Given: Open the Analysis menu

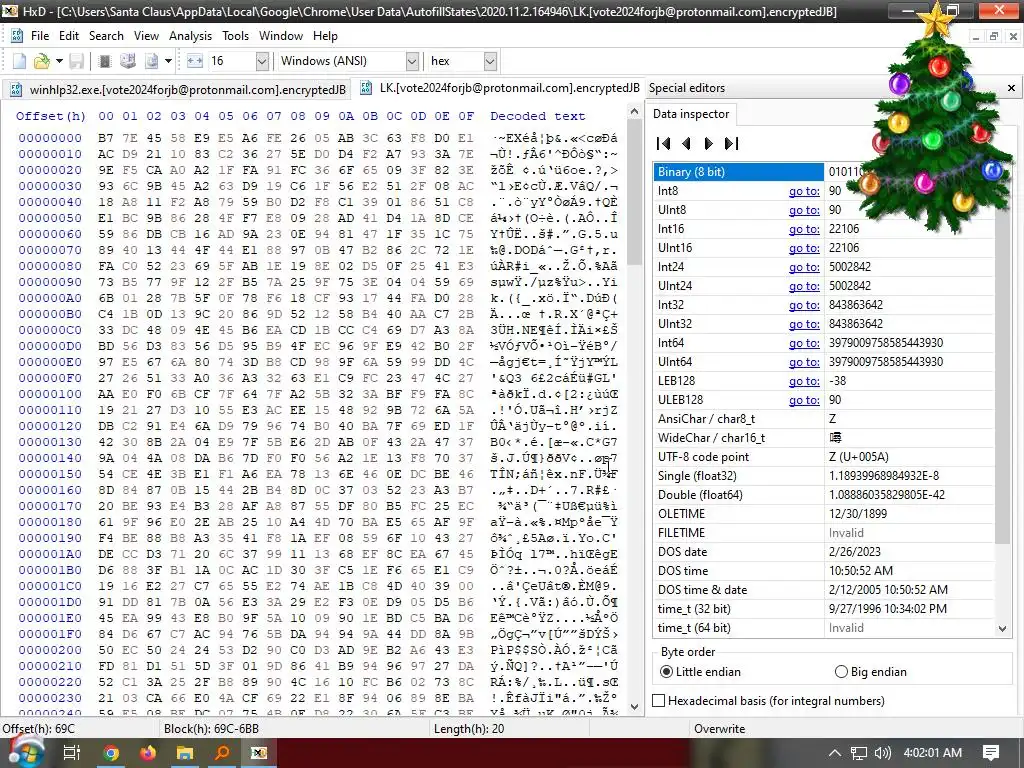Looking at the screenshot, I should pyautogui.click(x=190, y=36).
